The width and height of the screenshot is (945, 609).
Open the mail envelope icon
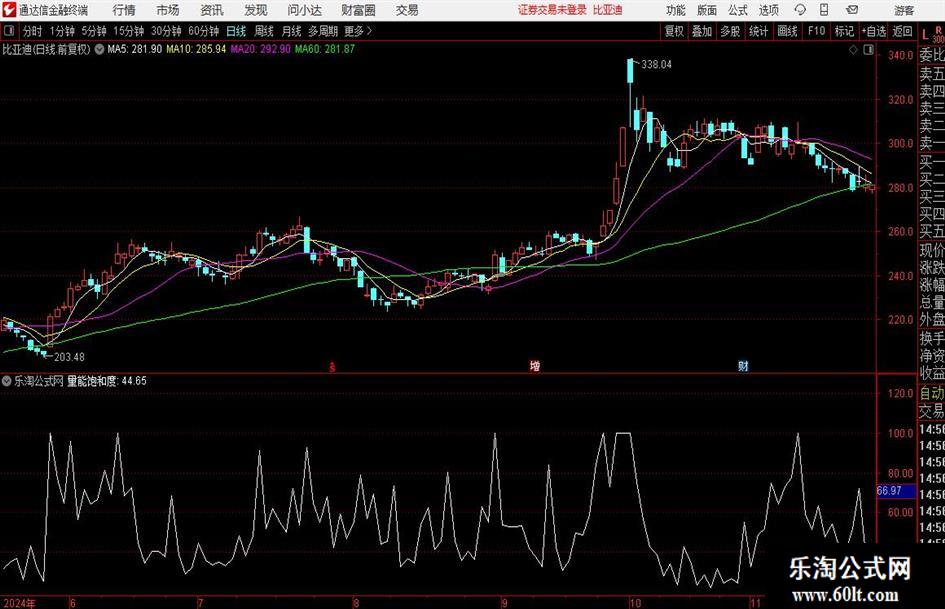coord(852,10)
